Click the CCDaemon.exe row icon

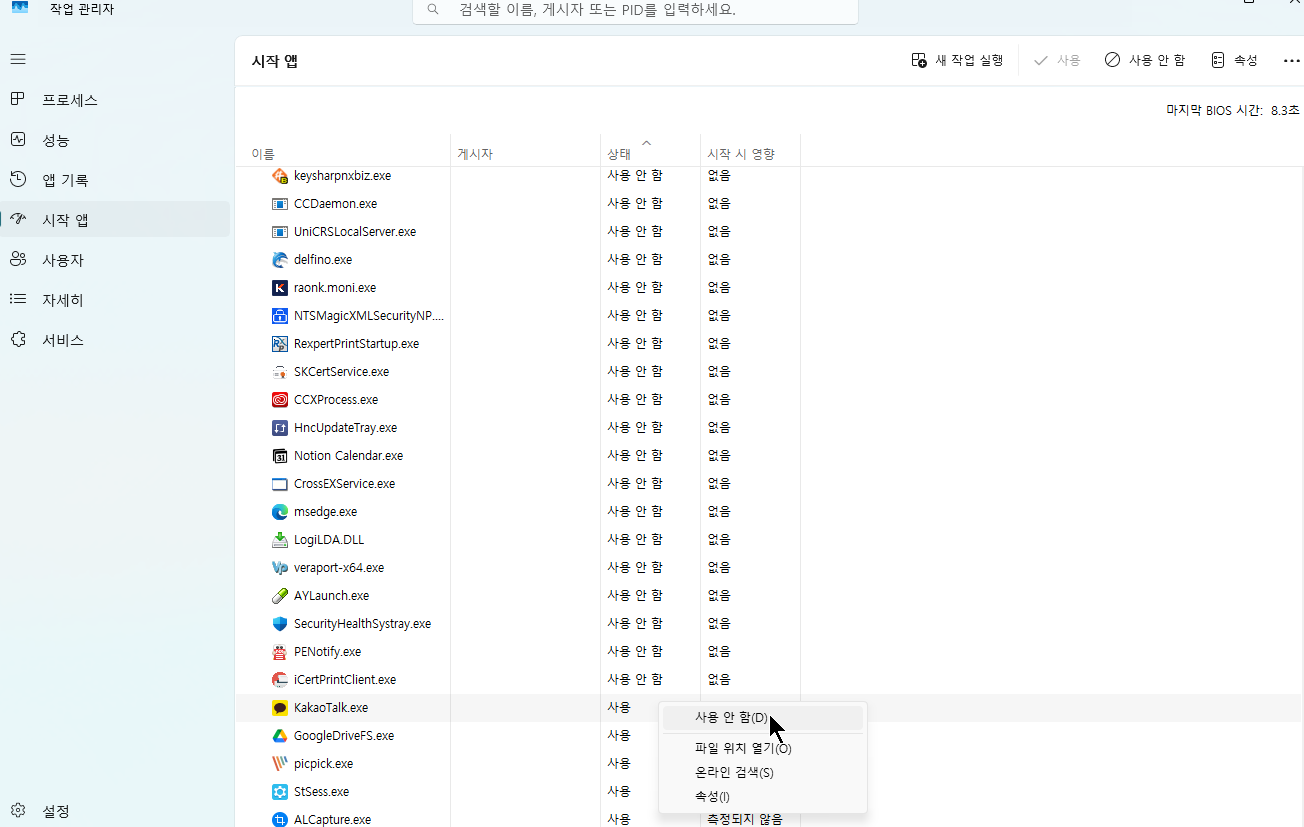pyautogui.click(x=280, y=204)
